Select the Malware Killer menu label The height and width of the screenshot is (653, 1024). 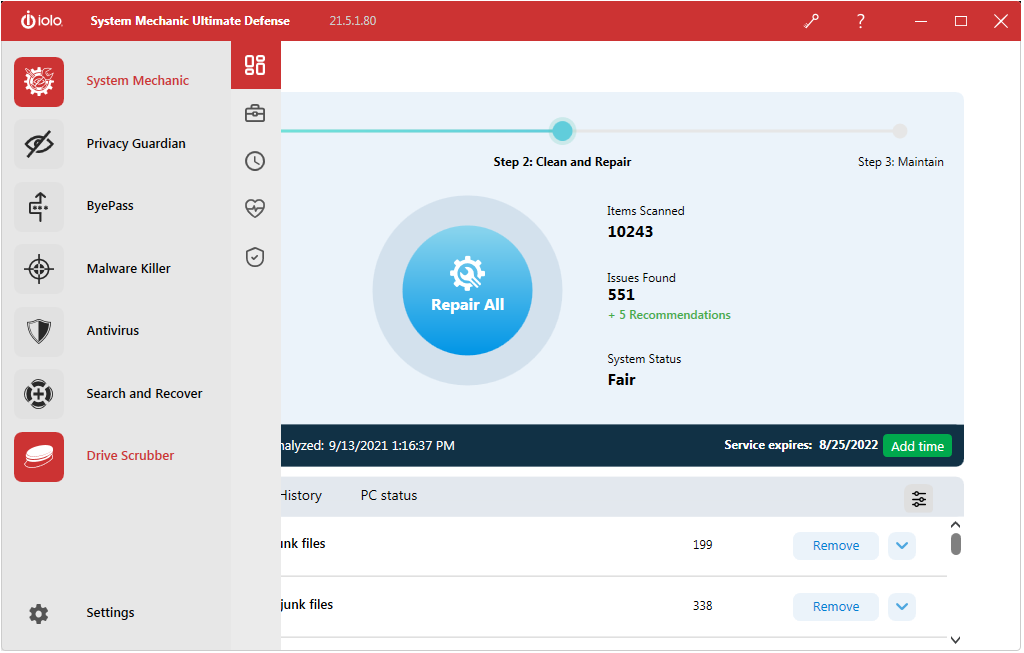pyautogui.click(x=128, y=268)
